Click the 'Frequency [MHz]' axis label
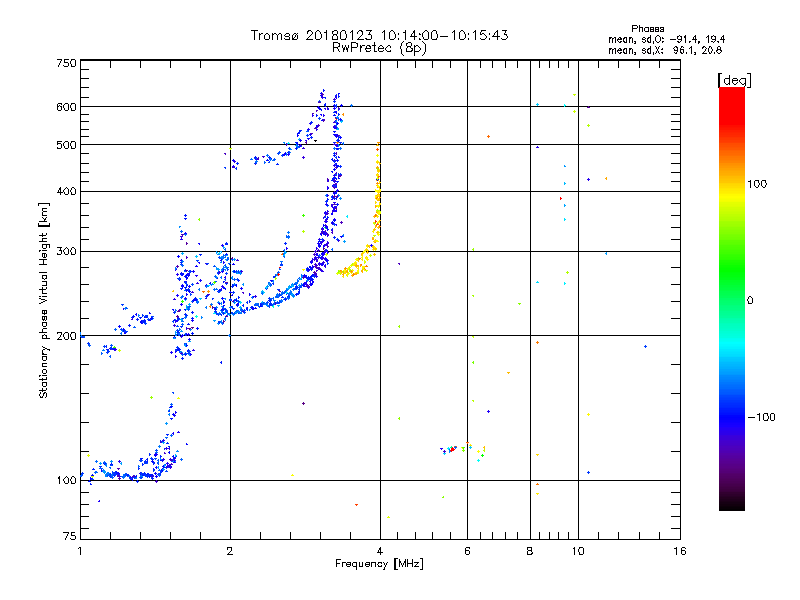This screenshot has height=600, width=800. click(379, 564)
